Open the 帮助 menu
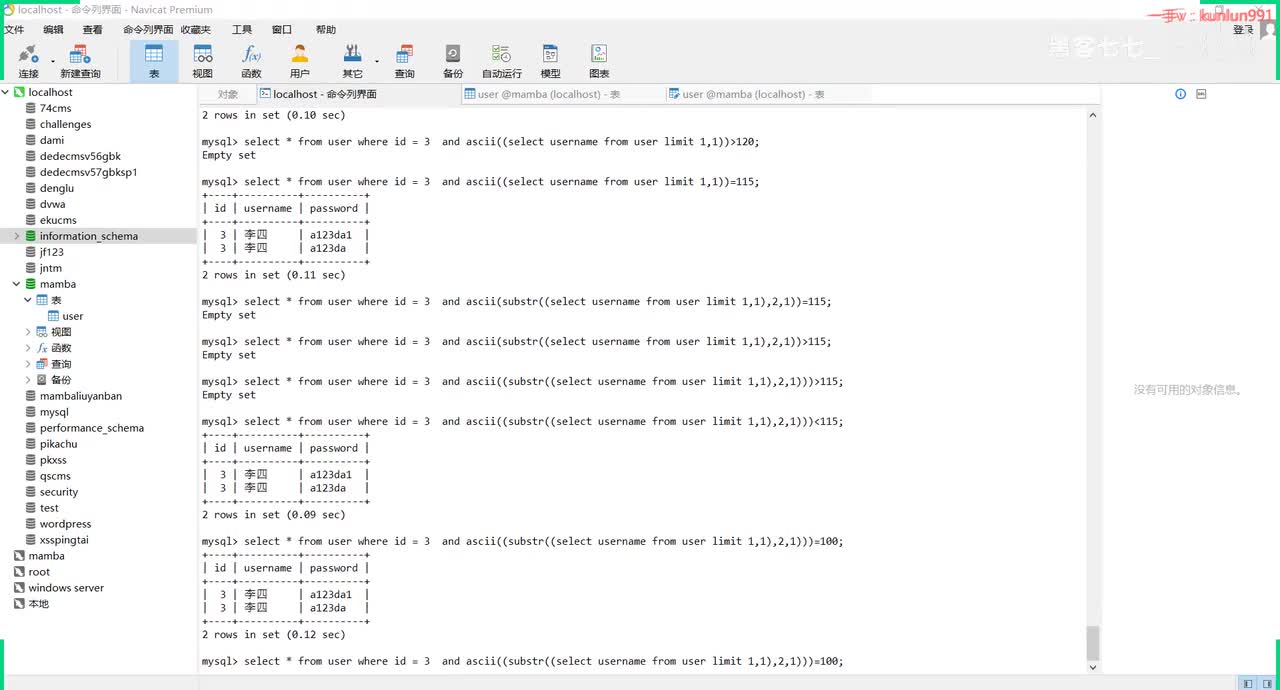1280x690 pixels. [x=326, y=30]
